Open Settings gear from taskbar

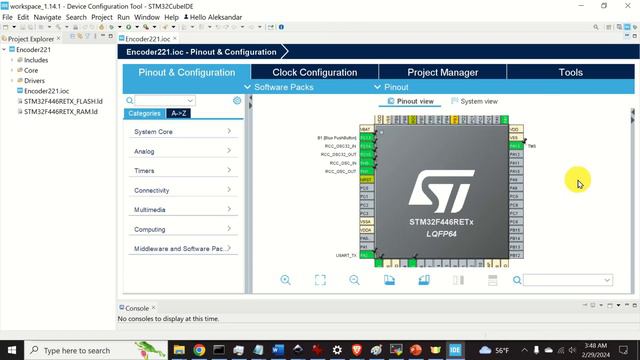pyautogui.click(x=337, y=350)
